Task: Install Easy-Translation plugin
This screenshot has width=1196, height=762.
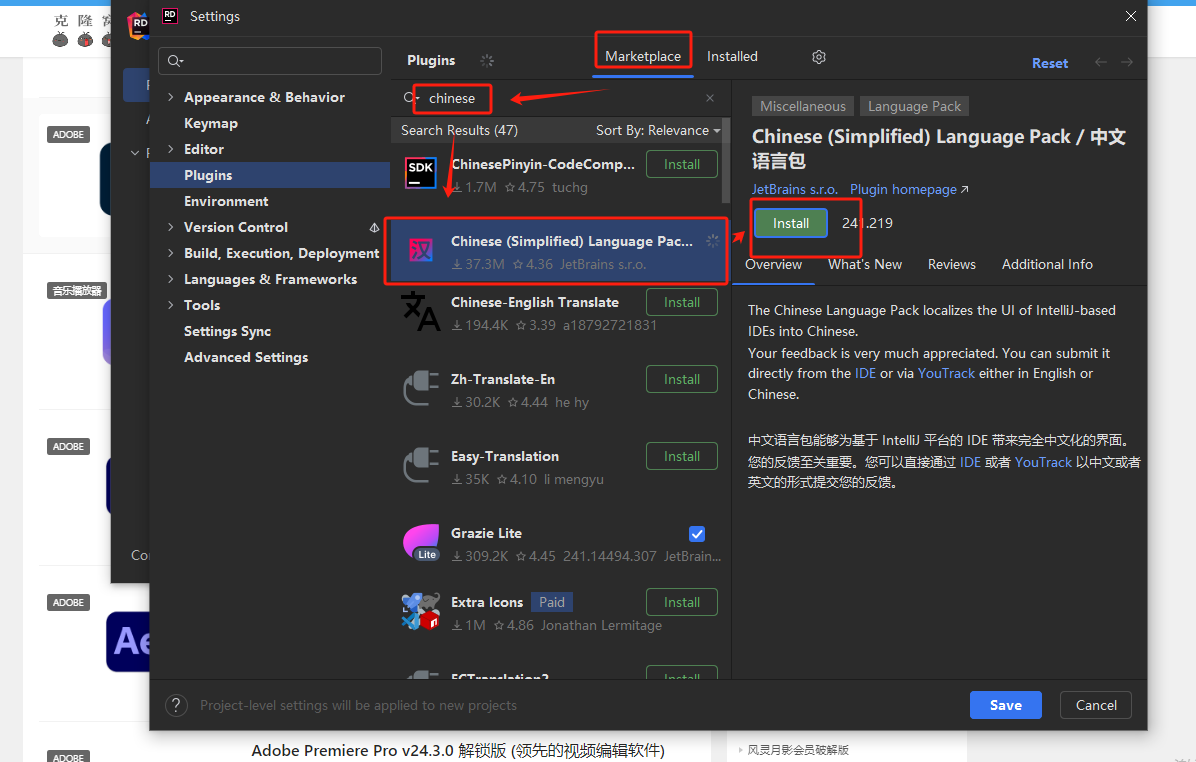Action: point(682,457)
